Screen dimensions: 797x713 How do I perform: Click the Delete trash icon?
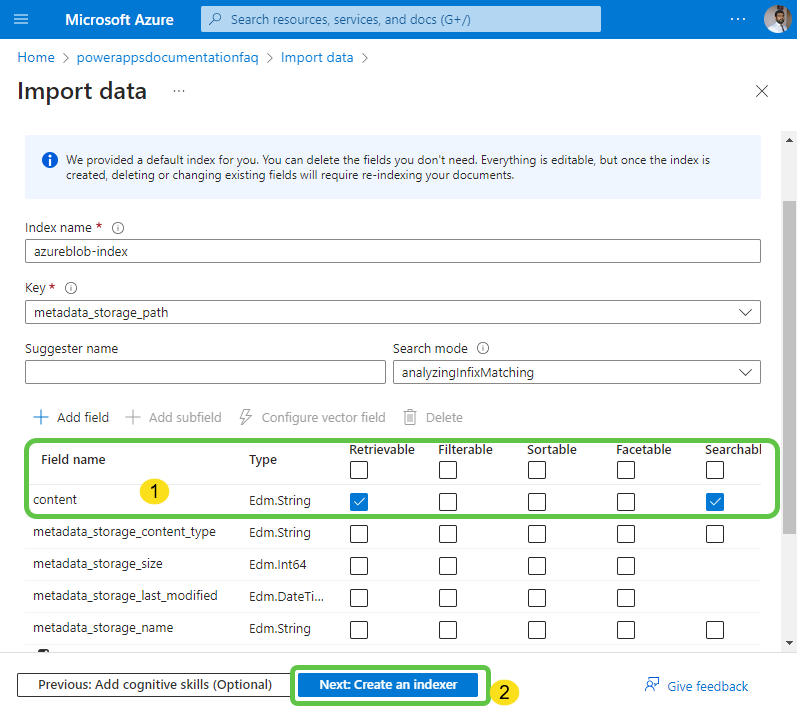tap(410, 417)
